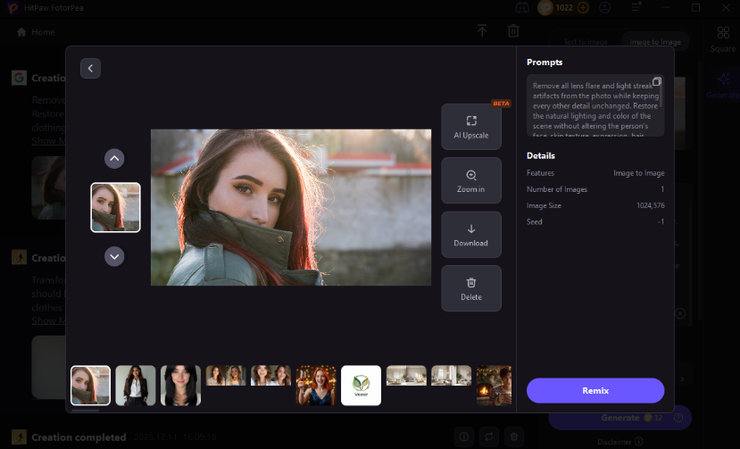Select the first two-women comparison thumbnail

[226, 376]
